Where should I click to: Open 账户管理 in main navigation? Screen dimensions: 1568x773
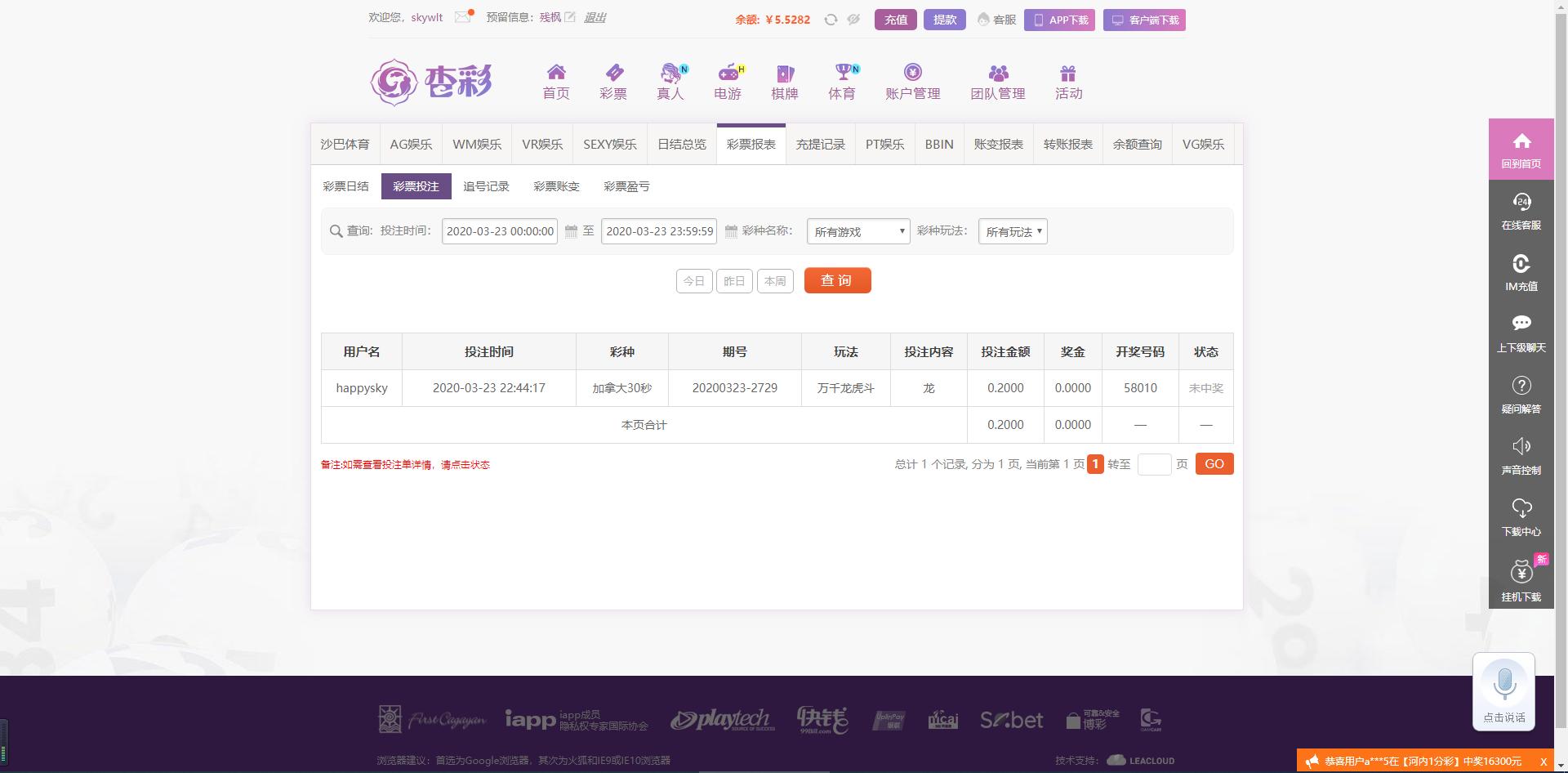[x=912, y=82]
